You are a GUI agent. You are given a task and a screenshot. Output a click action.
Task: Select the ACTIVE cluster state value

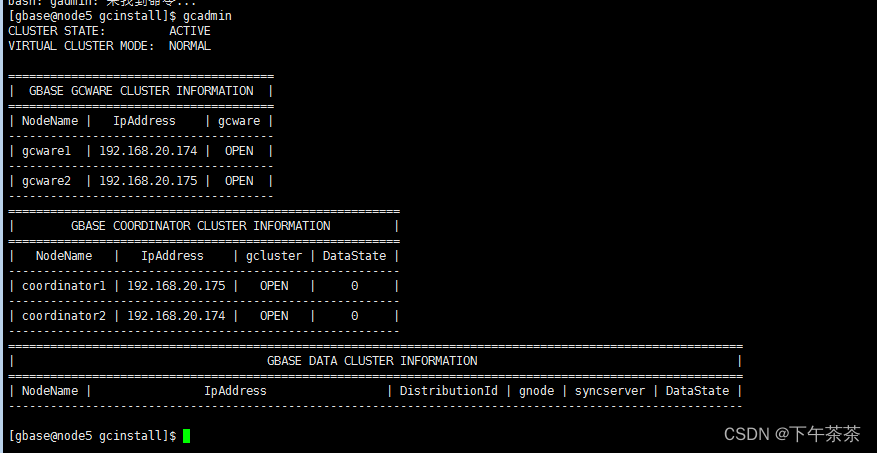point(190,31)
